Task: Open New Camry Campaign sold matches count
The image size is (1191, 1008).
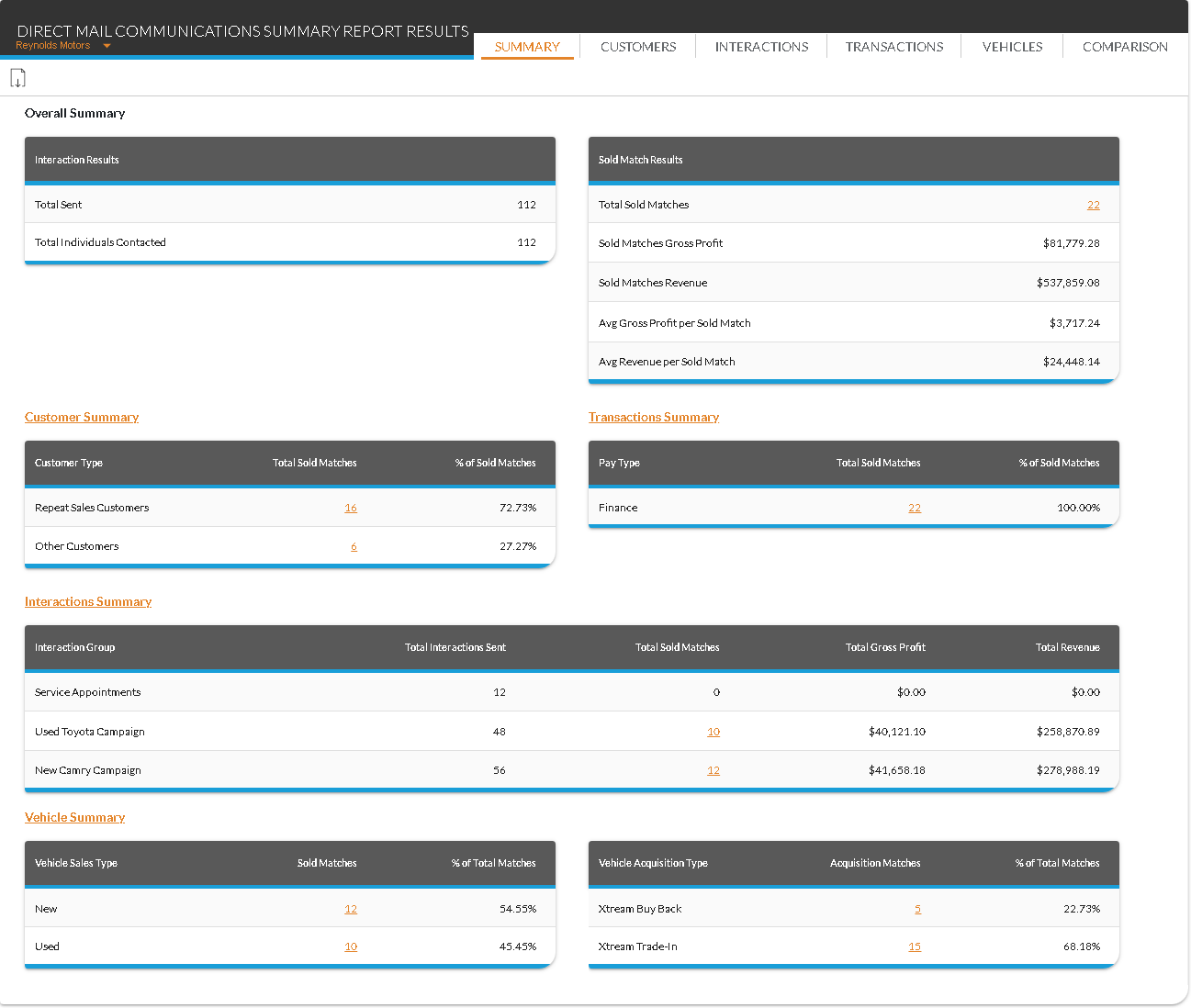Action: click(x=713, y=770)
